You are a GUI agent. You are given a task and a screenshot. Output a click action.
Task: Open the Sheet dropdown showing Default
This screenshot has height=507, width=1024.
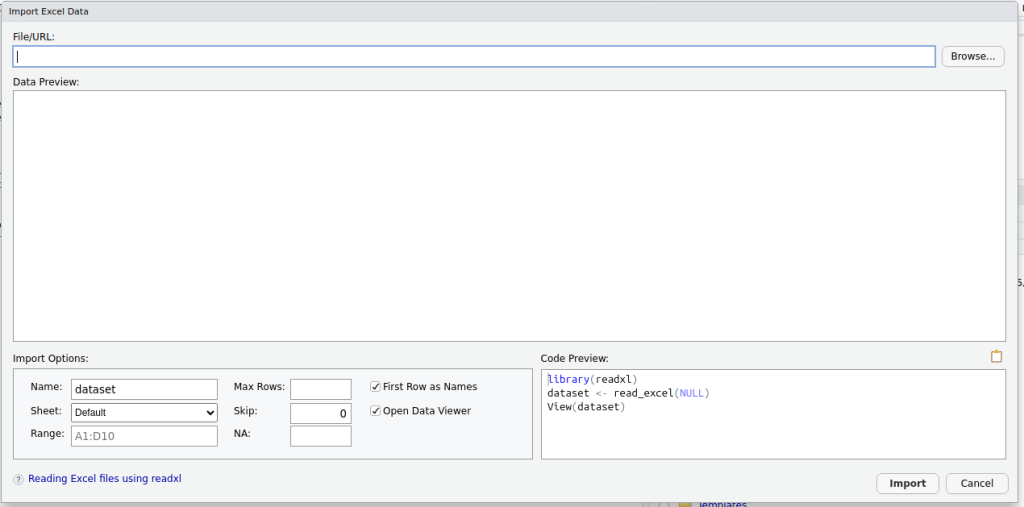coord(144,412)
